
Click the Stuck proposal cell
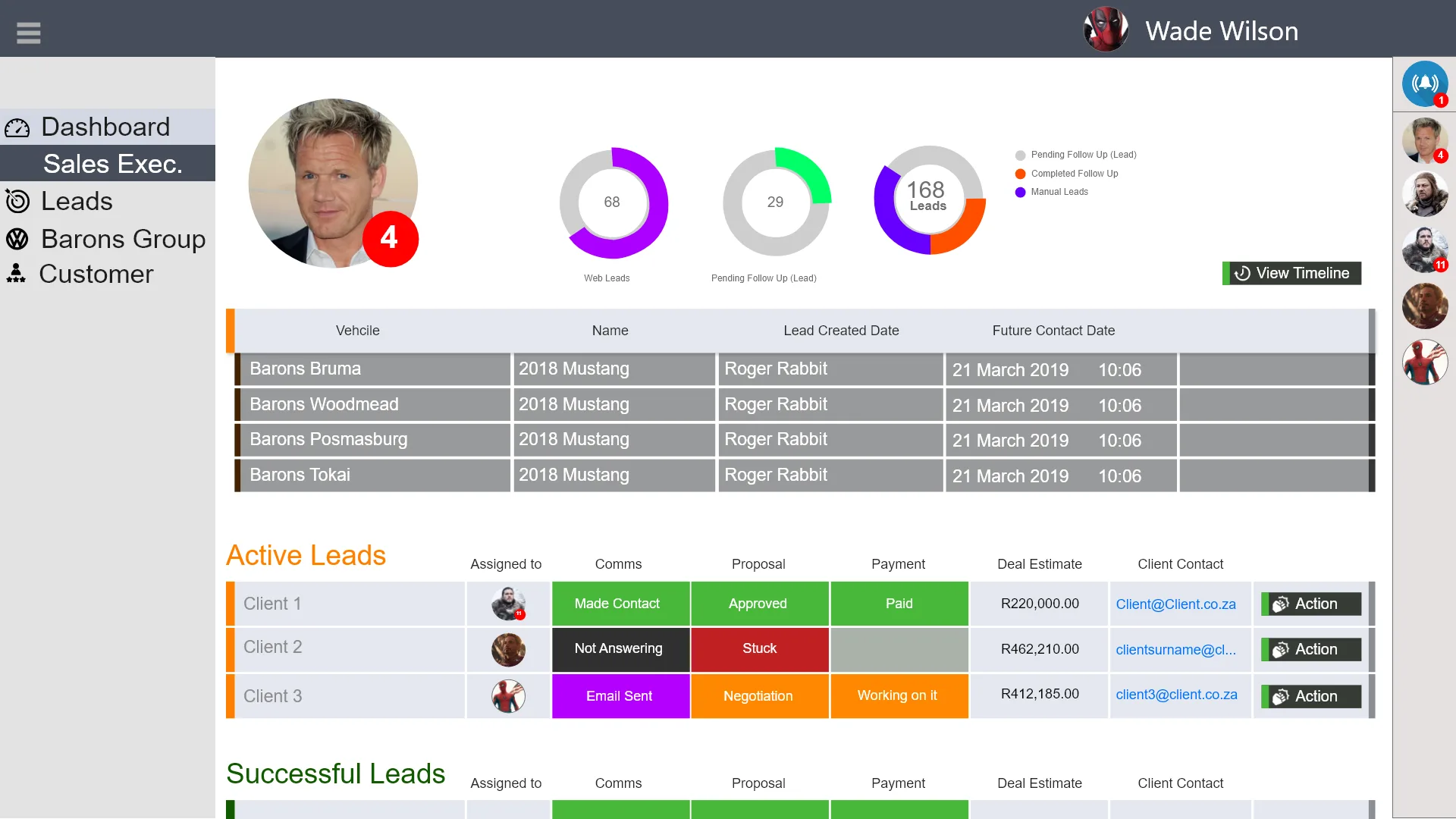click(x=759, y=649)
